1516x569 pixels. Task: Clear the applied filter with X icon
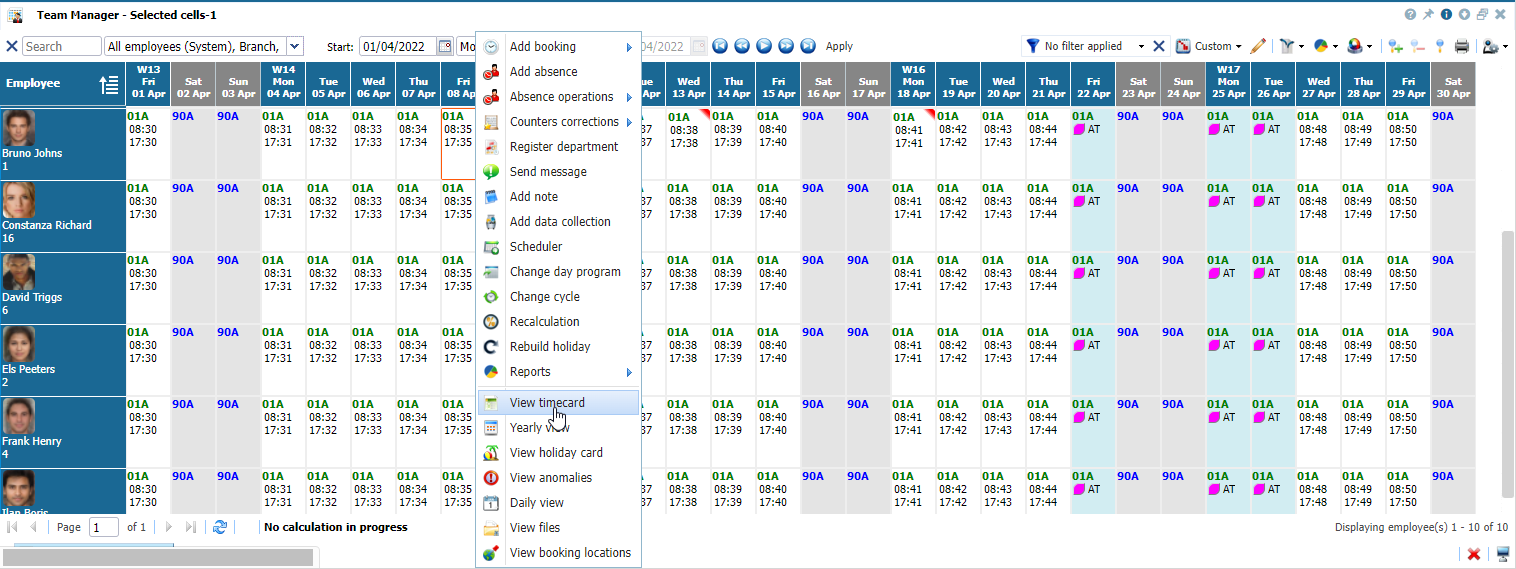tap(1159, 46)
